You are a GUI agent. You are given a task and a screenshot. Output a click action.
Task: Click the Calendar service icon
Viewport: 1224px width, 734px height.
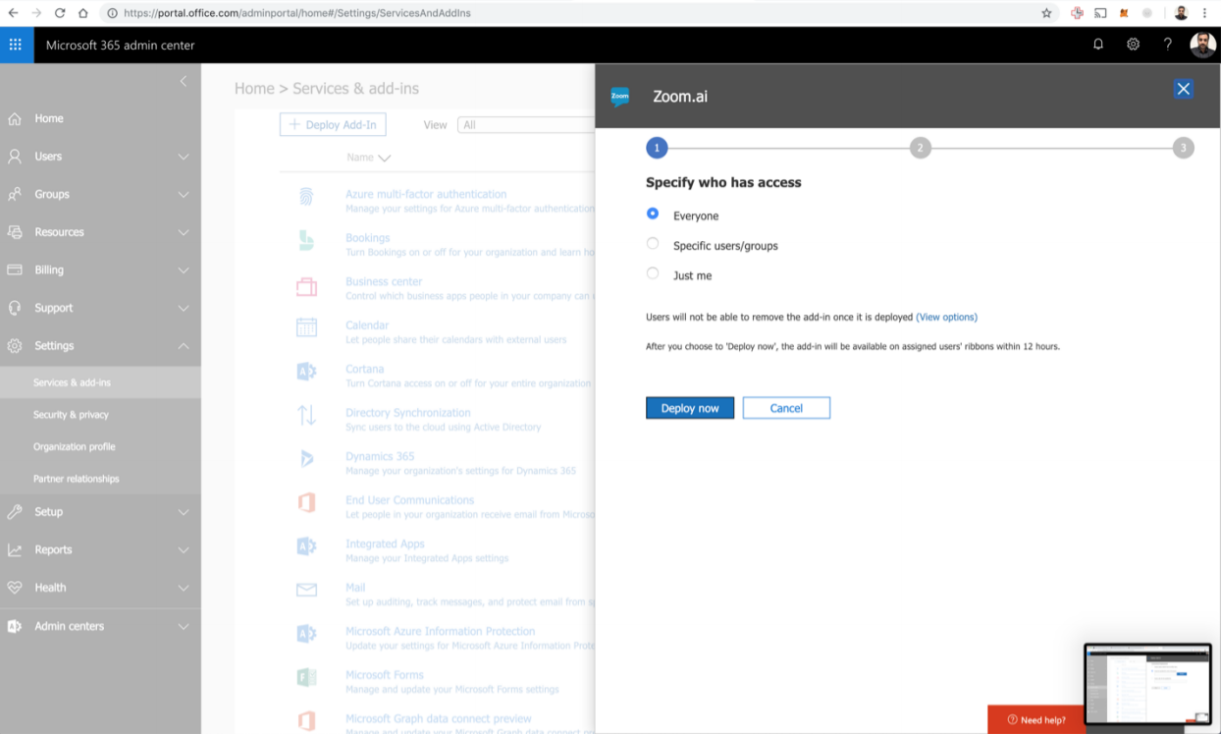(306, 327)
